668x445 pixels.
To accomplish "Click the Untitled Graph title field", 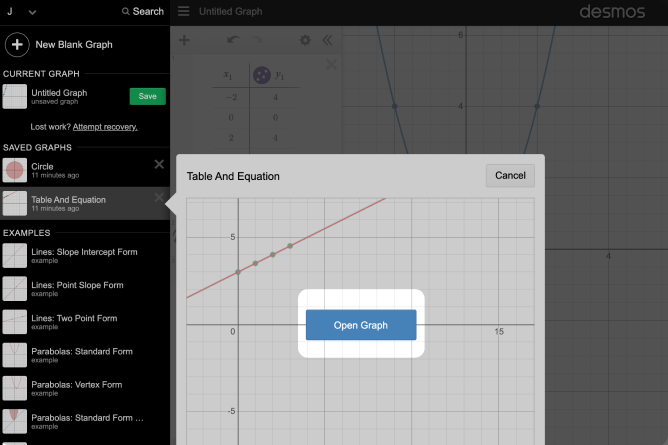I will tap(231, 12).
